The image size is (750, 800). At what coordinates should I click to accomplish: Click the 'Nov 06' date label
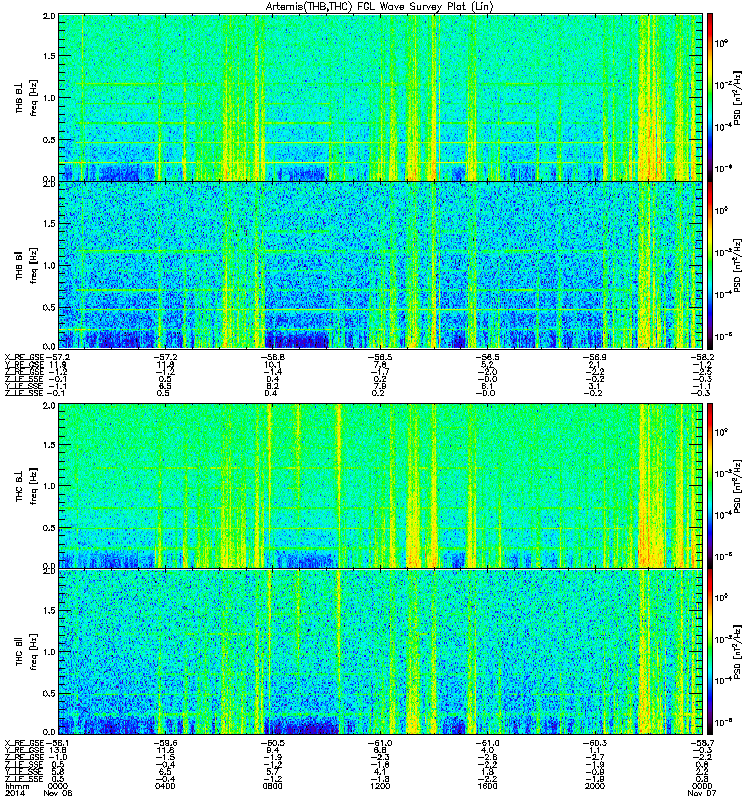pyautogui.click(x=58, y=793)
